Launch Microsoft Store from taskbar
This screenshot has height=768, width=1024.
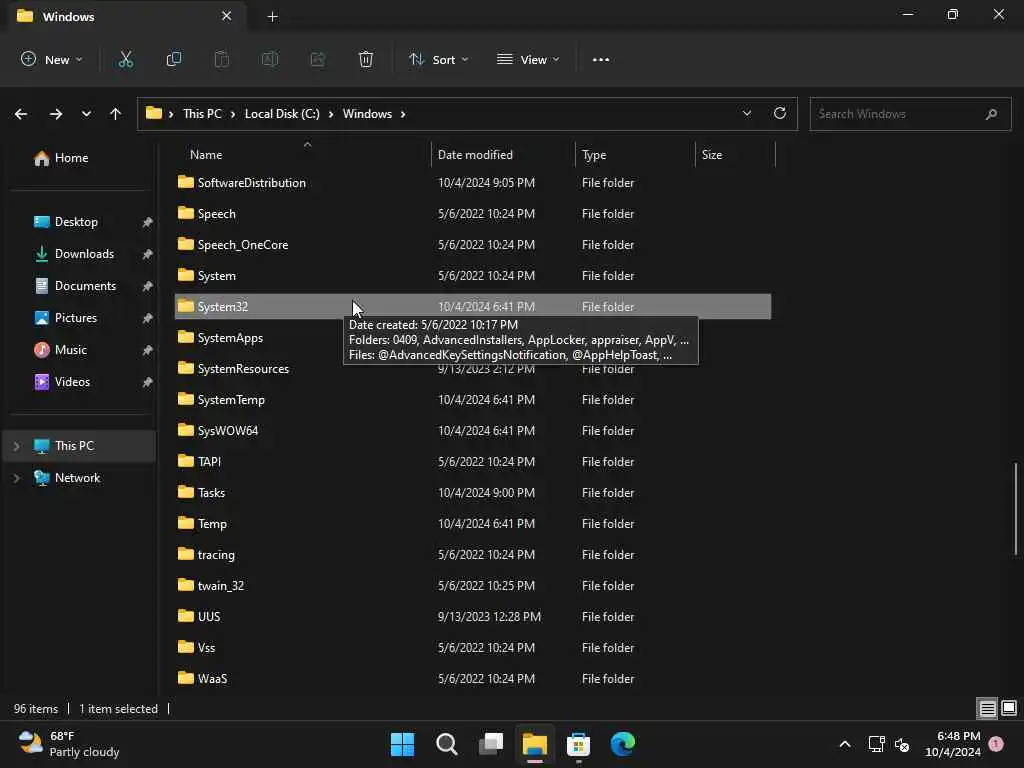tap(579, 744)
